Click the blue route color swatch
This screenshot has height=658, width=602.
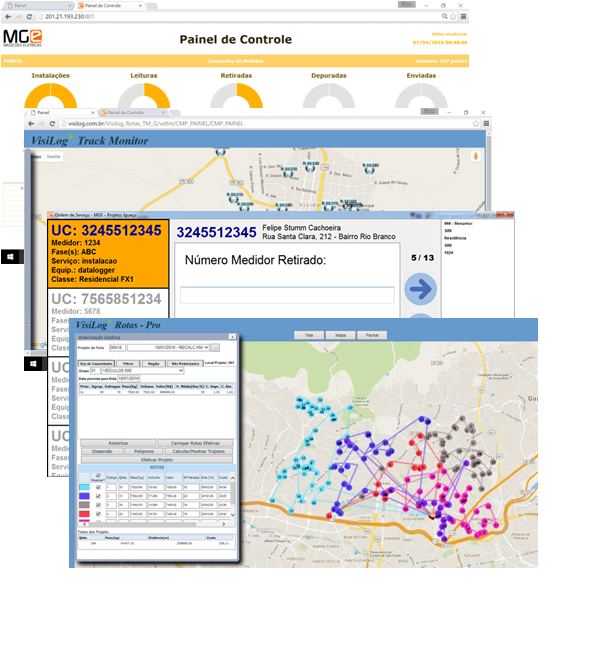coord(84,496)
